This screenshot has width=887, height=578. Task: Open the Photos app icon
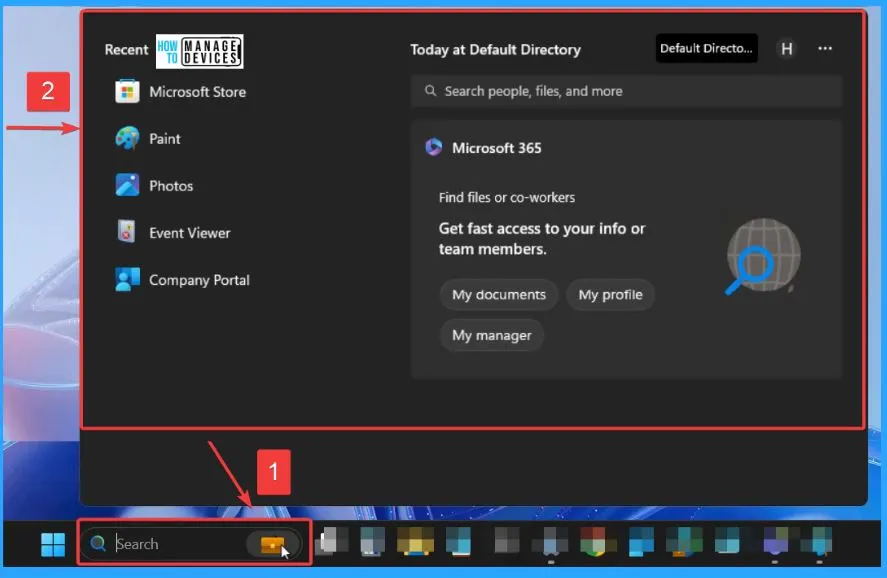click(127, 186)
